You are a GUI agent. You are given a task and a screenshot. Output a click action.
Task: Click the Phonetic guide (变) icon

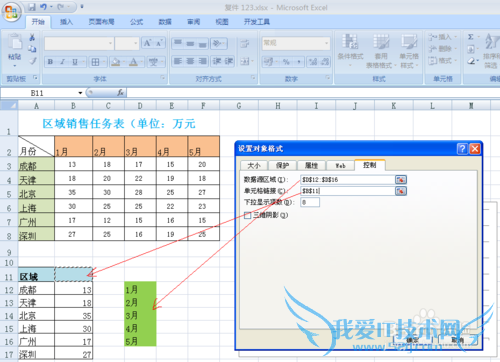tap(153, 62)
